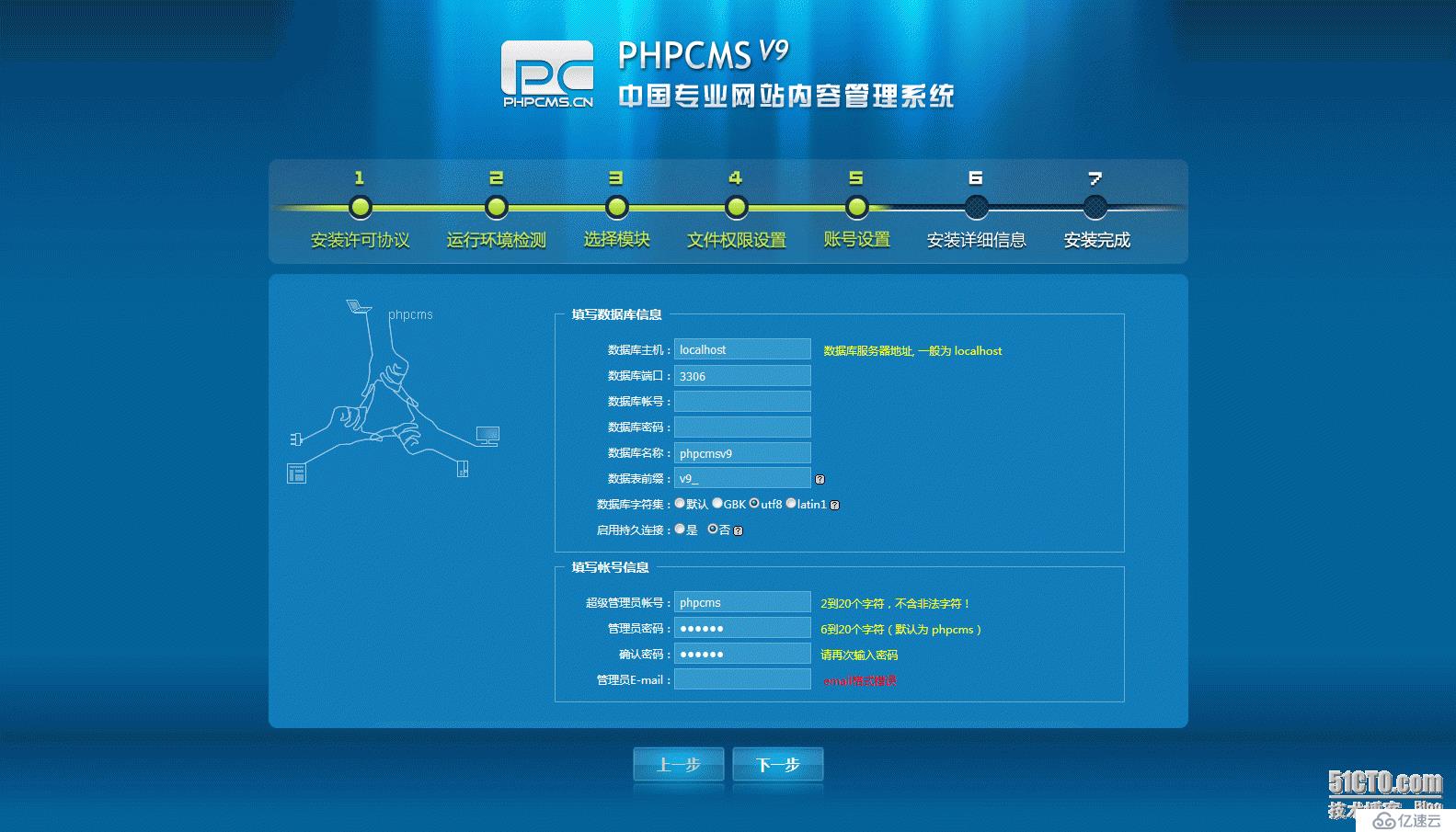Click step 3 circle marker 选择模块
1456x832 pixels.
click(617, 208)
